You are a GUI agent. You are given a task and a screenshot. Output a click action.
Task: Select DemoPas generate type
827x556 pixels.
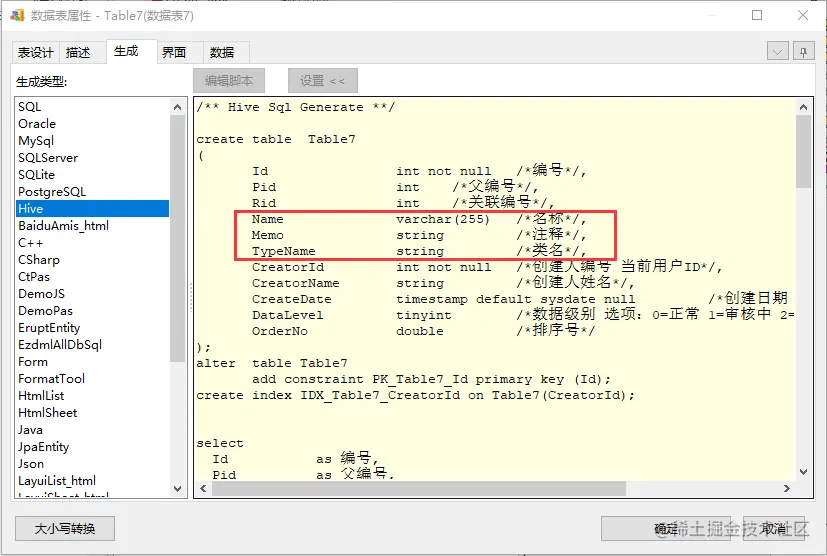[x=92, y=311]
